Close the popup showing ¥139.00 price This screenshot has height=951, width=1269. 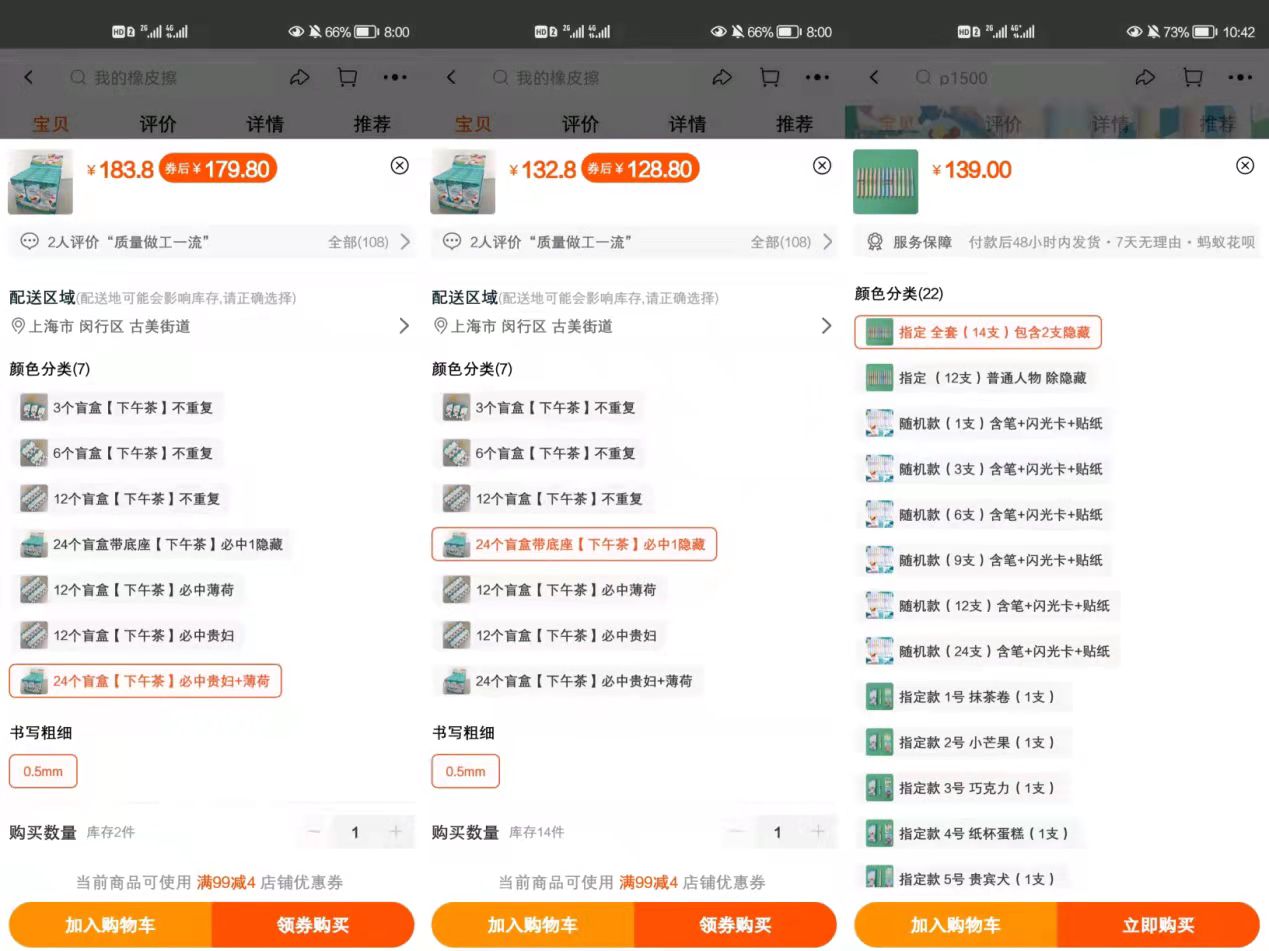point(1245,166)
